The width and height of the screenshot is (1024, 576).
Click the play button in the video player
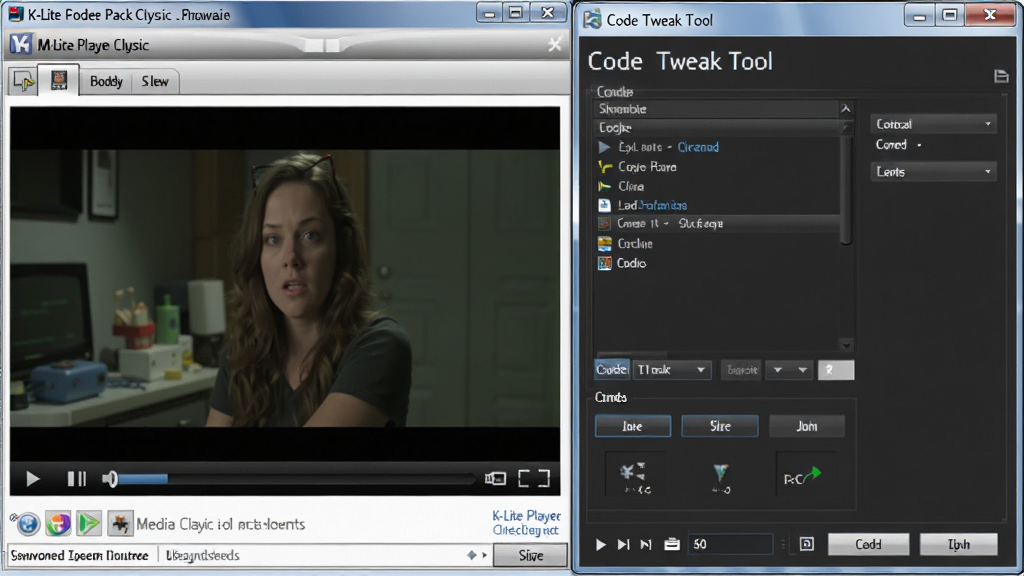point(33,479)
